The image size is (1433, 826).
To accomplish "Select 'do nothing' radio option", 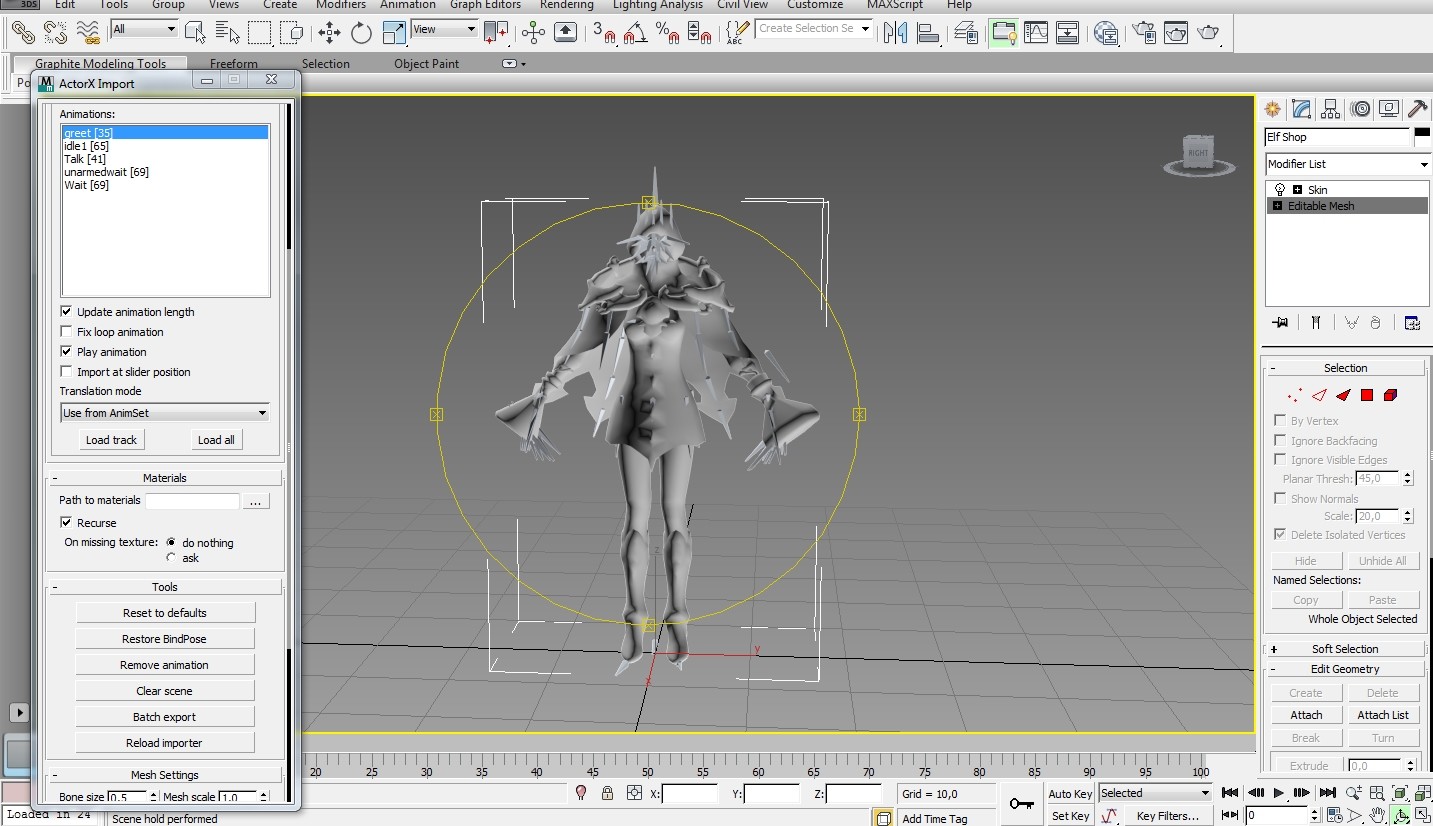I will pyautogui.click(x=171, y=542).
